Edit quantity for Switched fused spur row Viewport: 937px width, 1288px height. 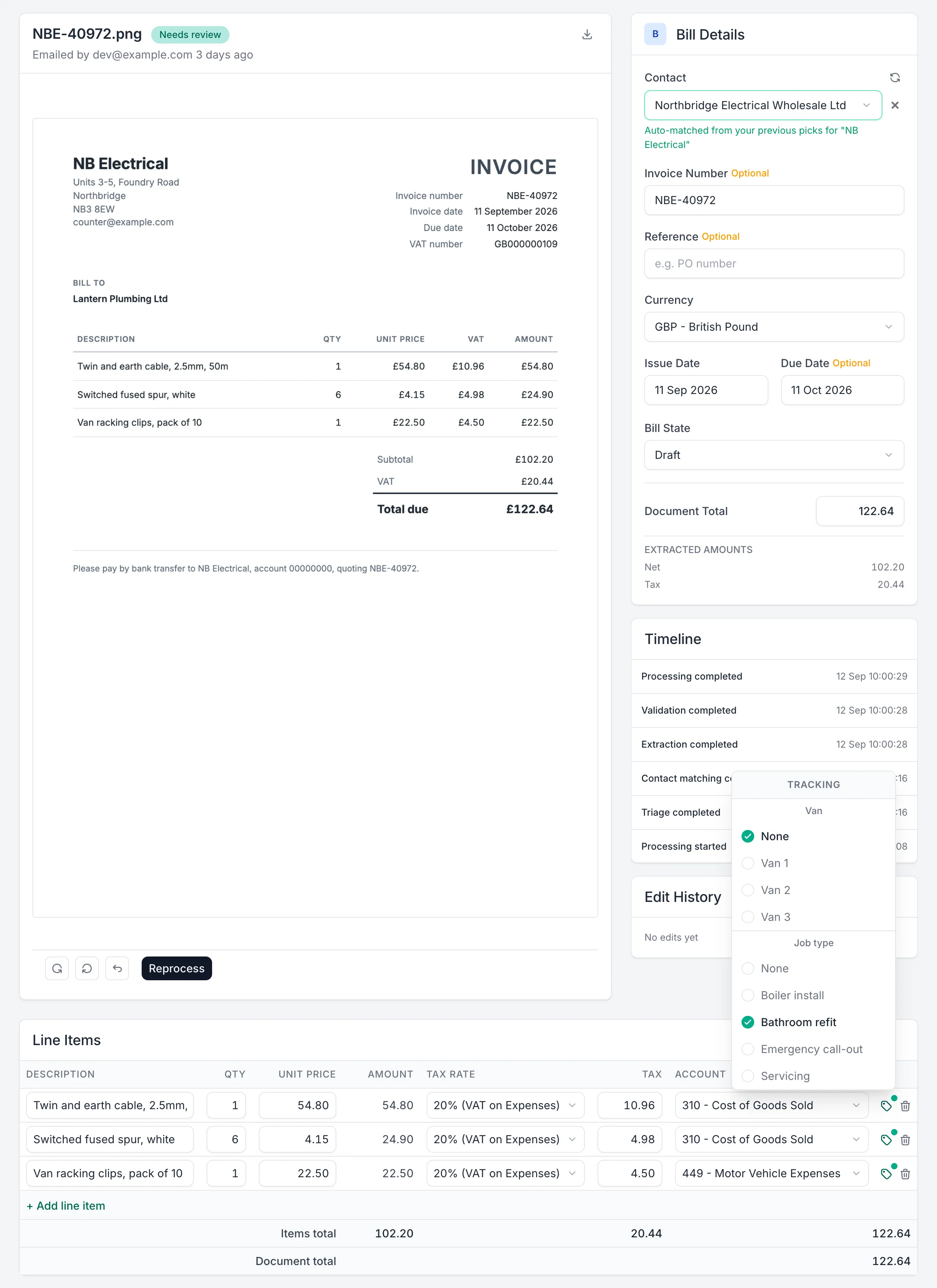(x=226, y=1139)
